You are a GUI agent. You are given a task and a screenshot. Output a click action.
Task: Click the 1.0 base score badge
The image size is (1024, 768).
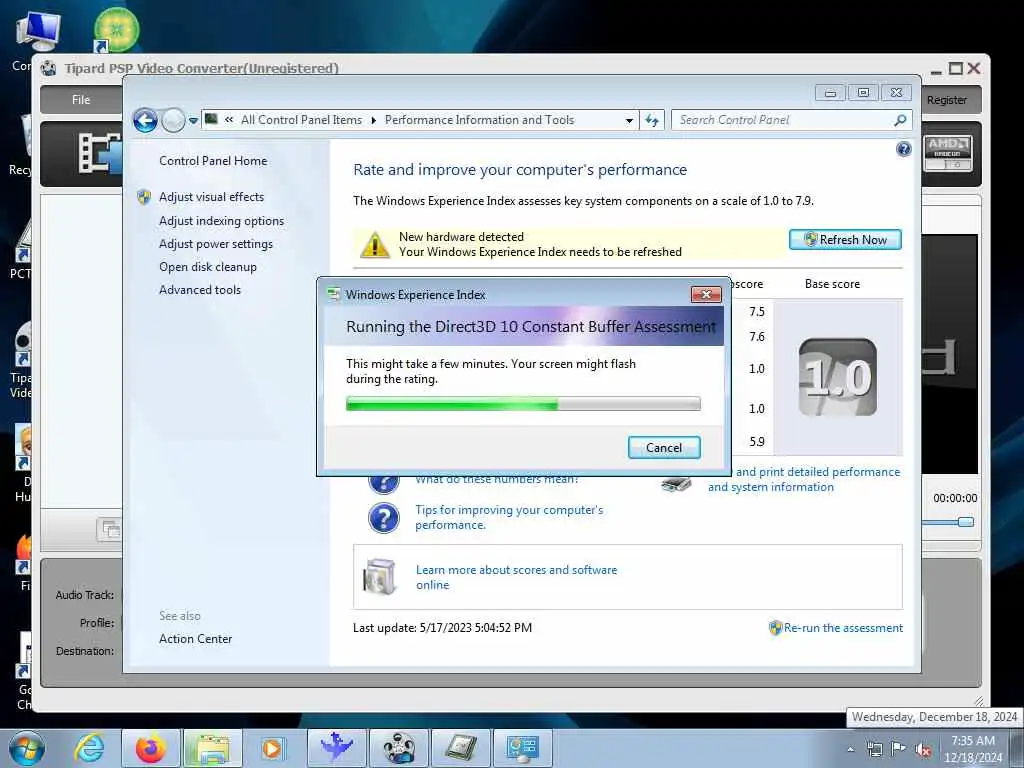[837, 377]
